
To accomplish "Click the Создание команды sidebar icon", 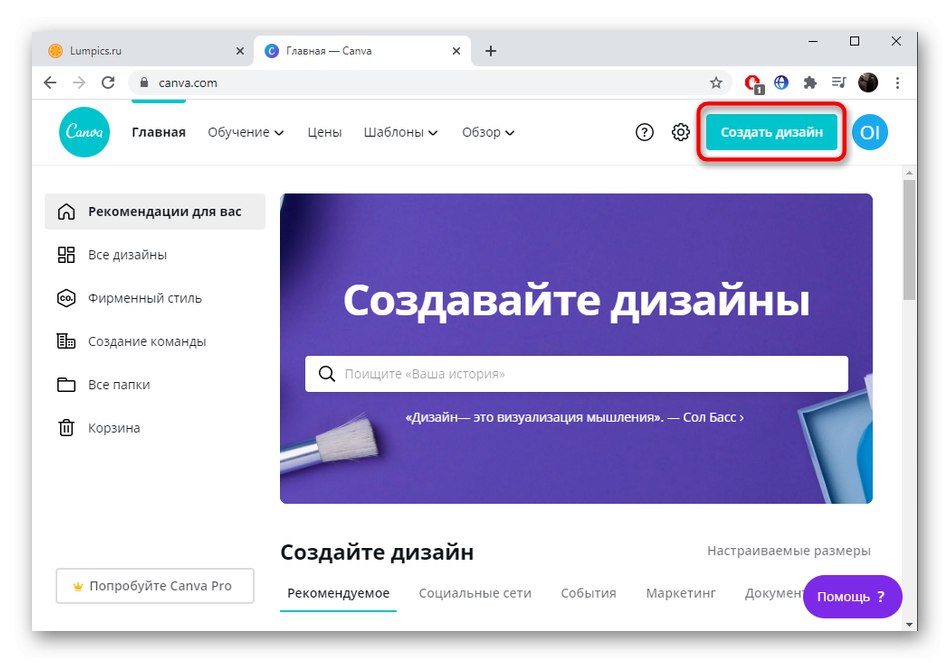I will point(67,340).
